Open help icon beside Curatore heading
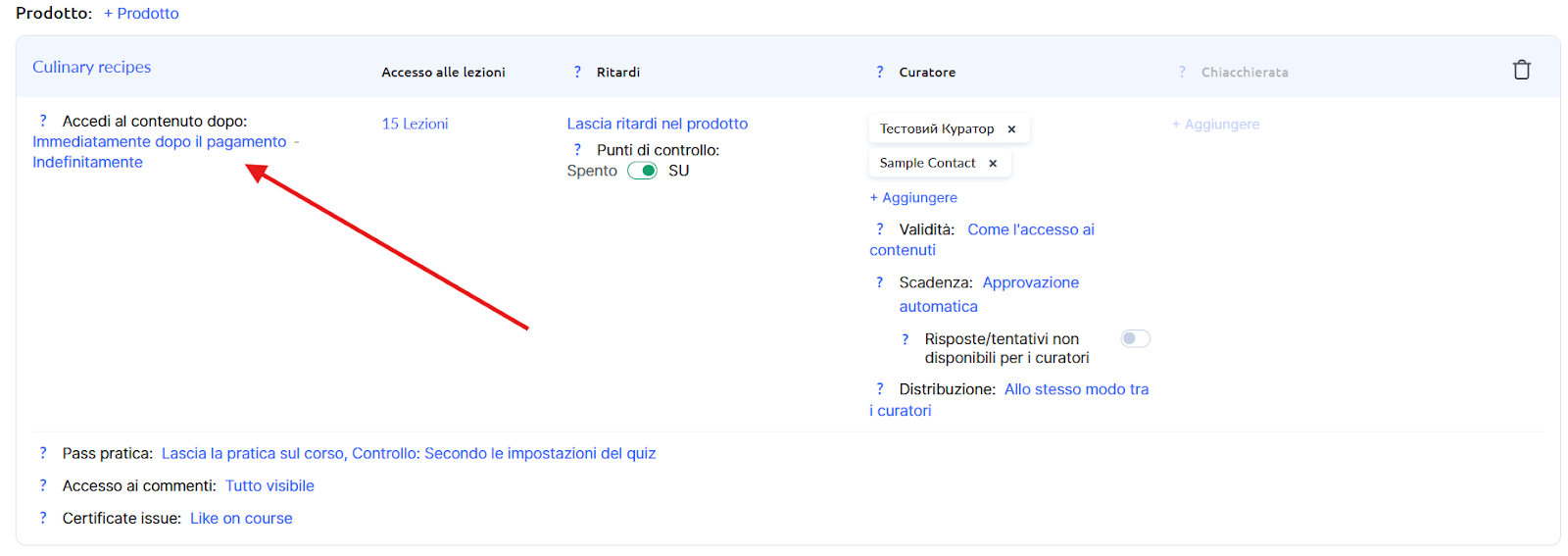1568x556 pixels. [880, 72]
